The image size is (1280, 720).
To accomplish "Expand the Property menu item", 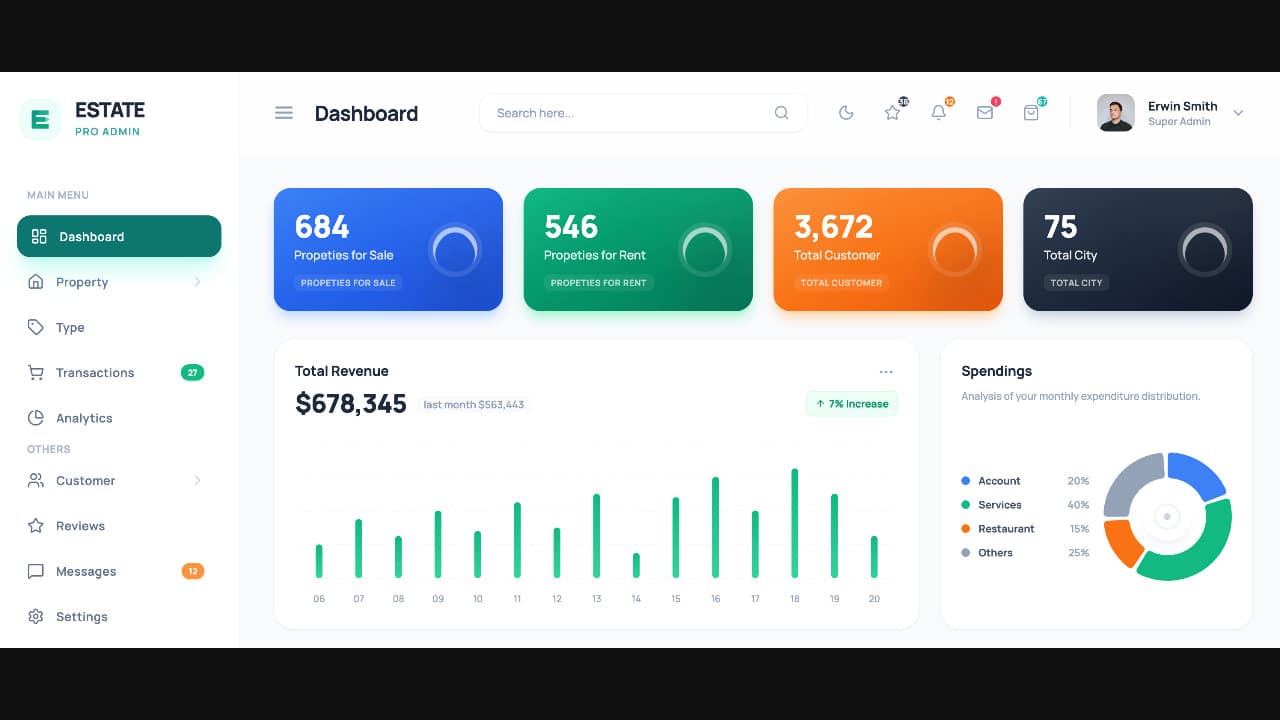I will [197, 282].
